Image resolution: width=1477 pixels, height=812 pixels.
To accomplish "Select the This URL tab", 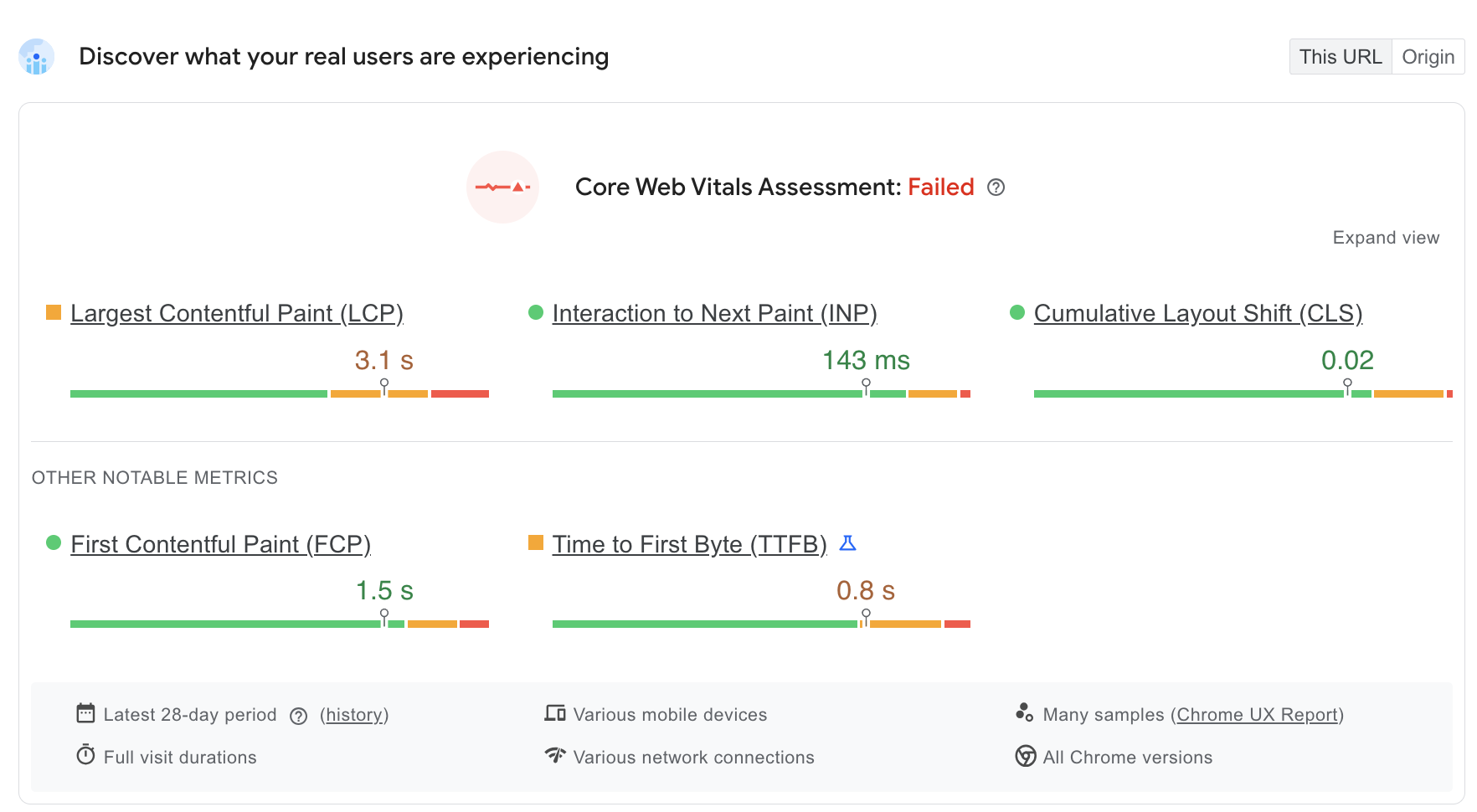I will (1340, 57).
